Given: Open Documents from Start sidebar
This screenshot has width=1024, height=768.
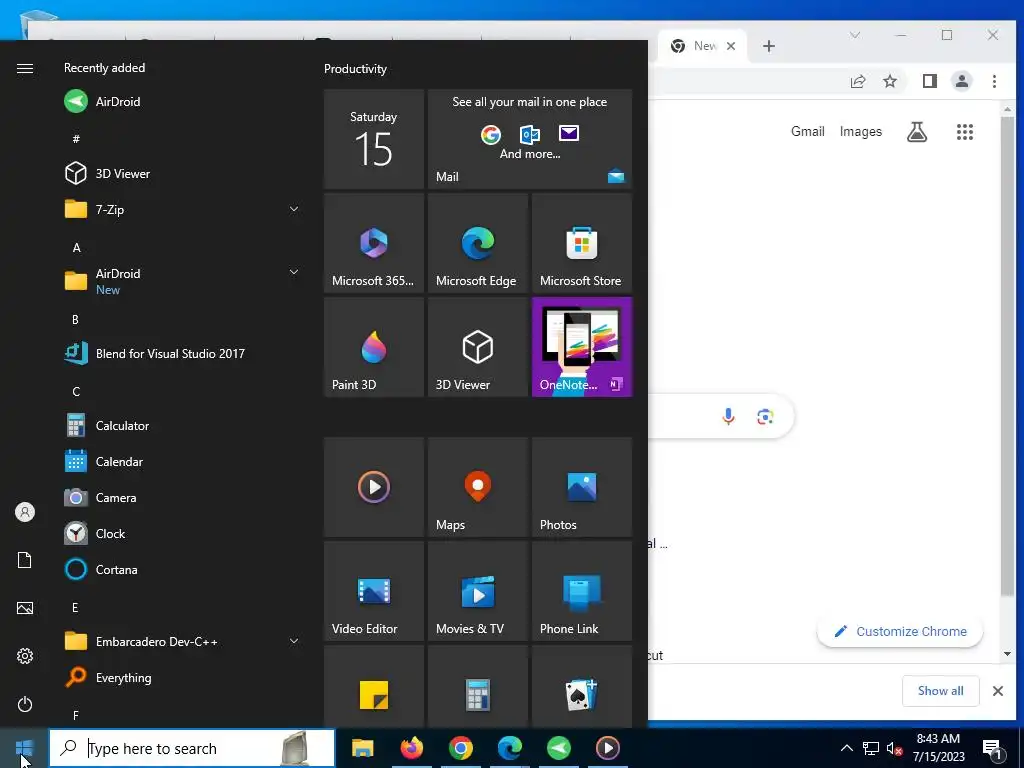Looking at the screenshot, I should click(x=25, y=560).
